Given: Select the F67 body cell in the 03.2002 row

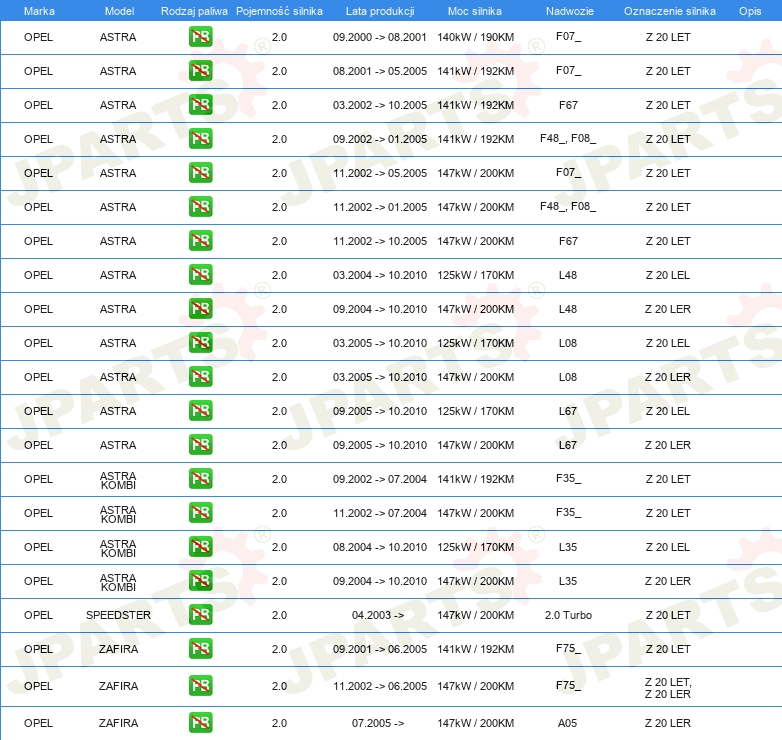Looking at the screenshot, I should pos(568,105).
